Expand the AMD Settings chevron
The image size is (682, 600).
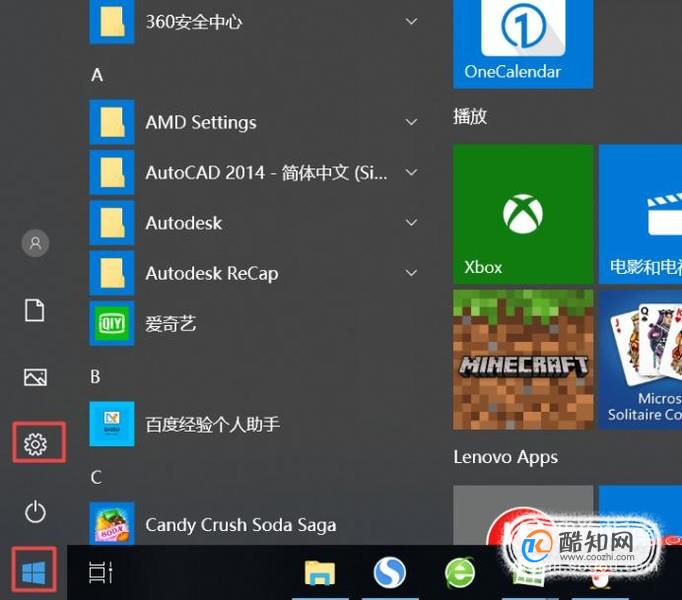[411, 122]
